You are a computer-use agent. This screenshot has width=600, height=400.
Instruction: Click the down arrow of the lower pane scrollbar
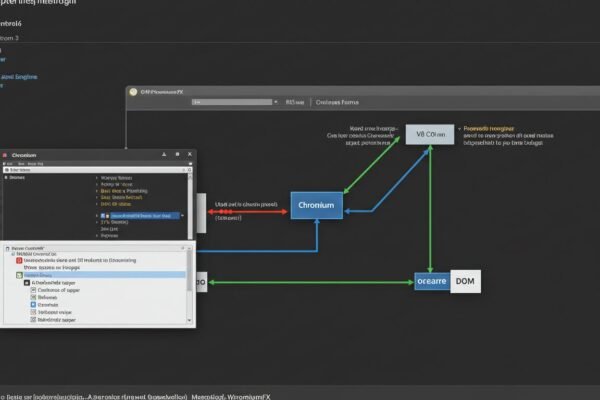point(189,320)
